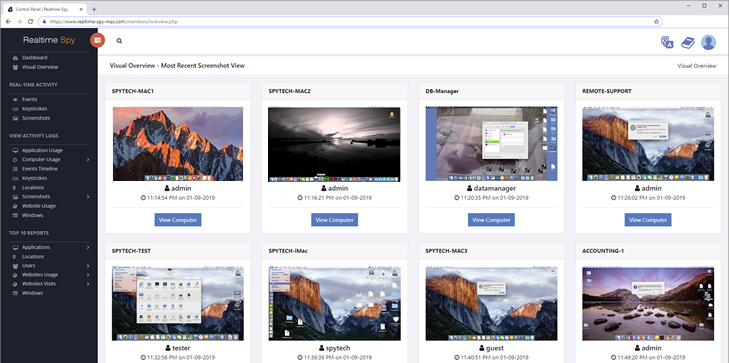Screen dimensions: 729x363
Task: Expand the Computer Usage submenu arrow
Action: coord(88,160)
